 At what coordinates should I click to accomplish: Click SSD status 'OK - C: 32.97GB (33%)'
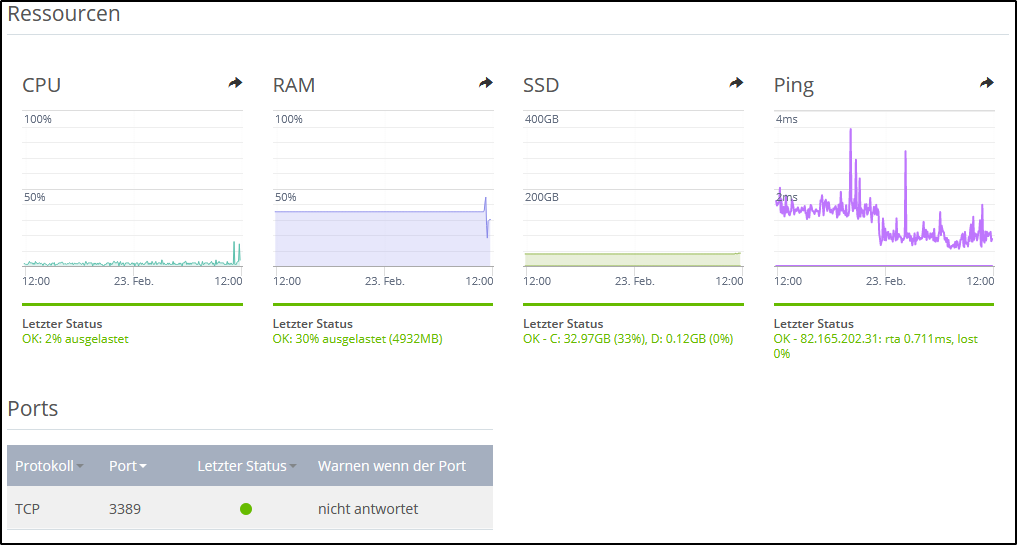pos(628,339)
